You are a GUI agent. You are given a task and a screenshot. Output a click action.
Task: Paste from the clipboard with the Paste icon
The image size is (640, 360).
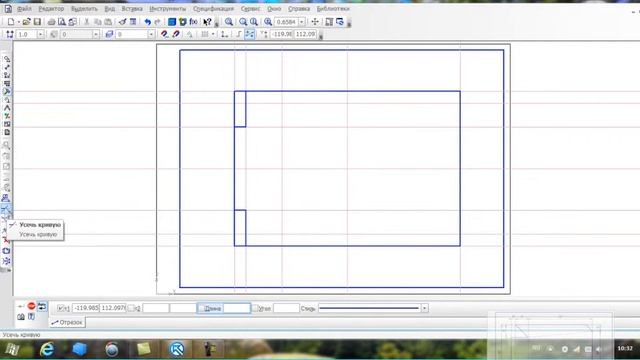pyautogui.click(x=108, y=22)
